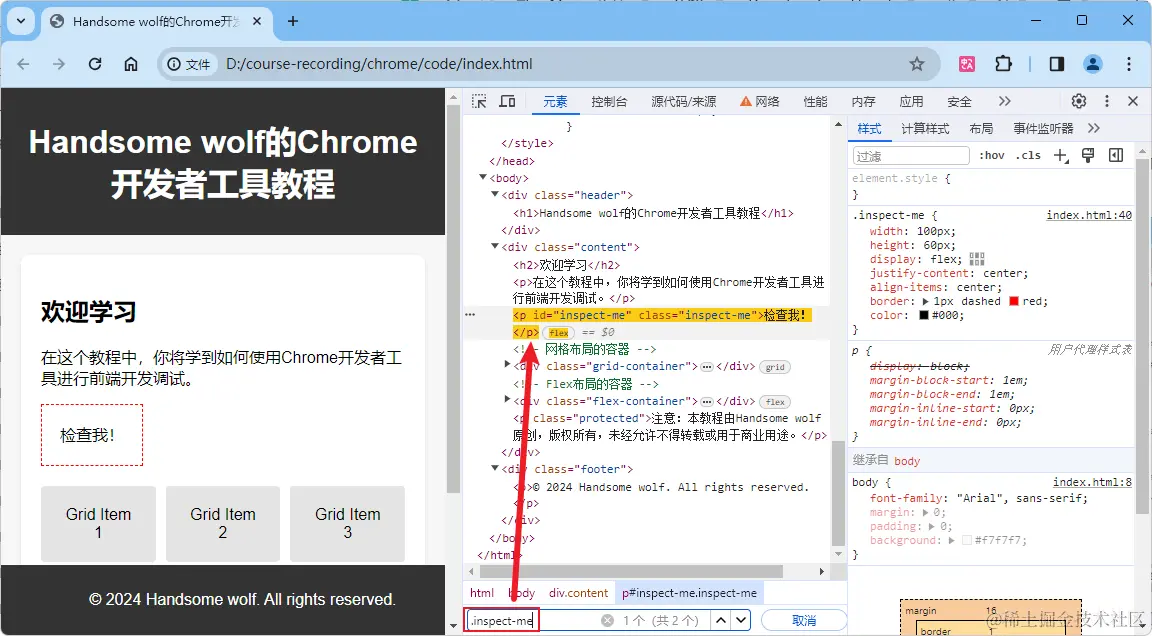Select html in the breadcrumb
1152x636 pixels.
coord(482,593)
